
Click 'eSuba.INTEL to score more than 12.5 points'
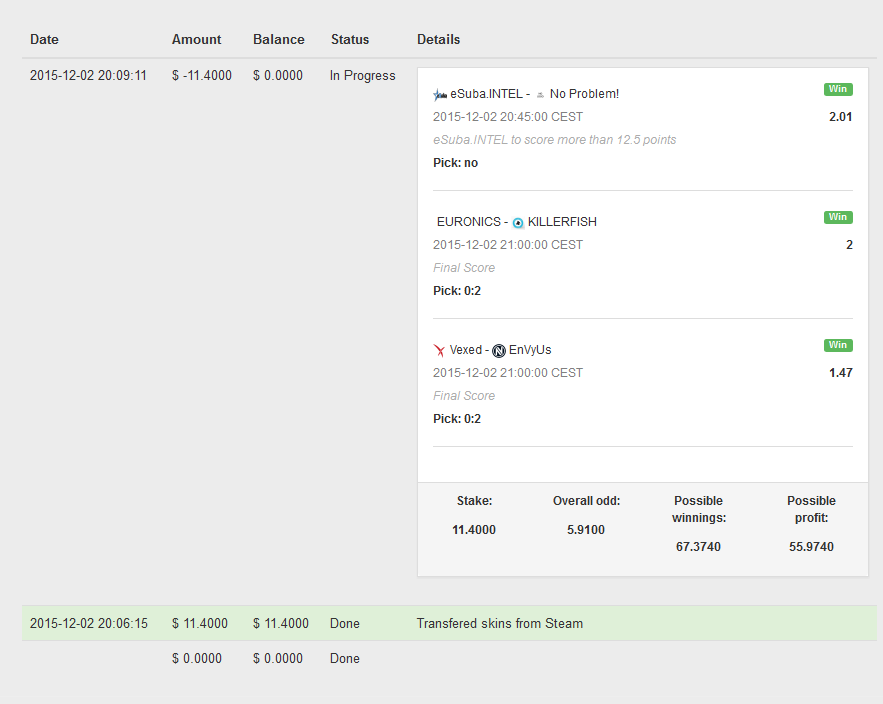tap(555, 140)
